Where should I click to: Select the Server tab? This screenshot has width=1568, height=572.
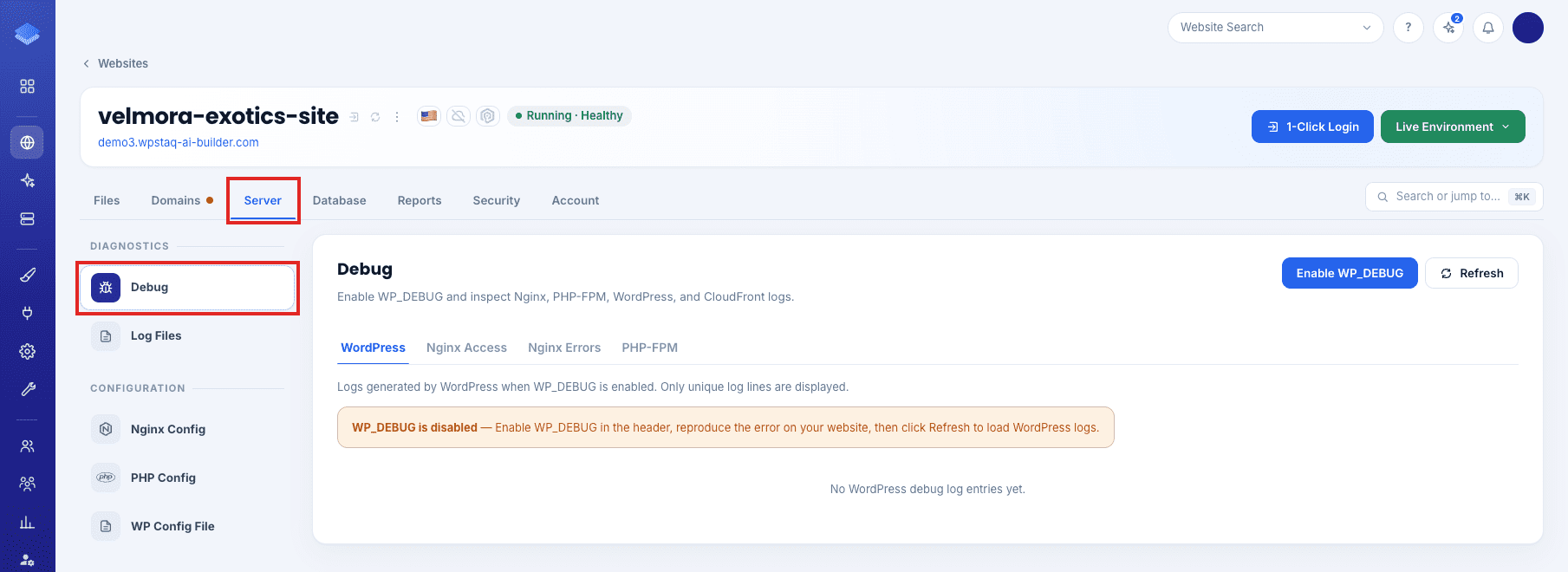[x=263, y=200]
